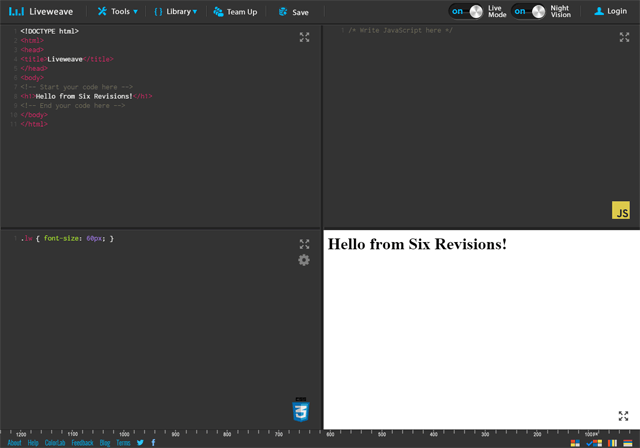Open the Help link in footer
640x448 pixels.
[33, 443]
